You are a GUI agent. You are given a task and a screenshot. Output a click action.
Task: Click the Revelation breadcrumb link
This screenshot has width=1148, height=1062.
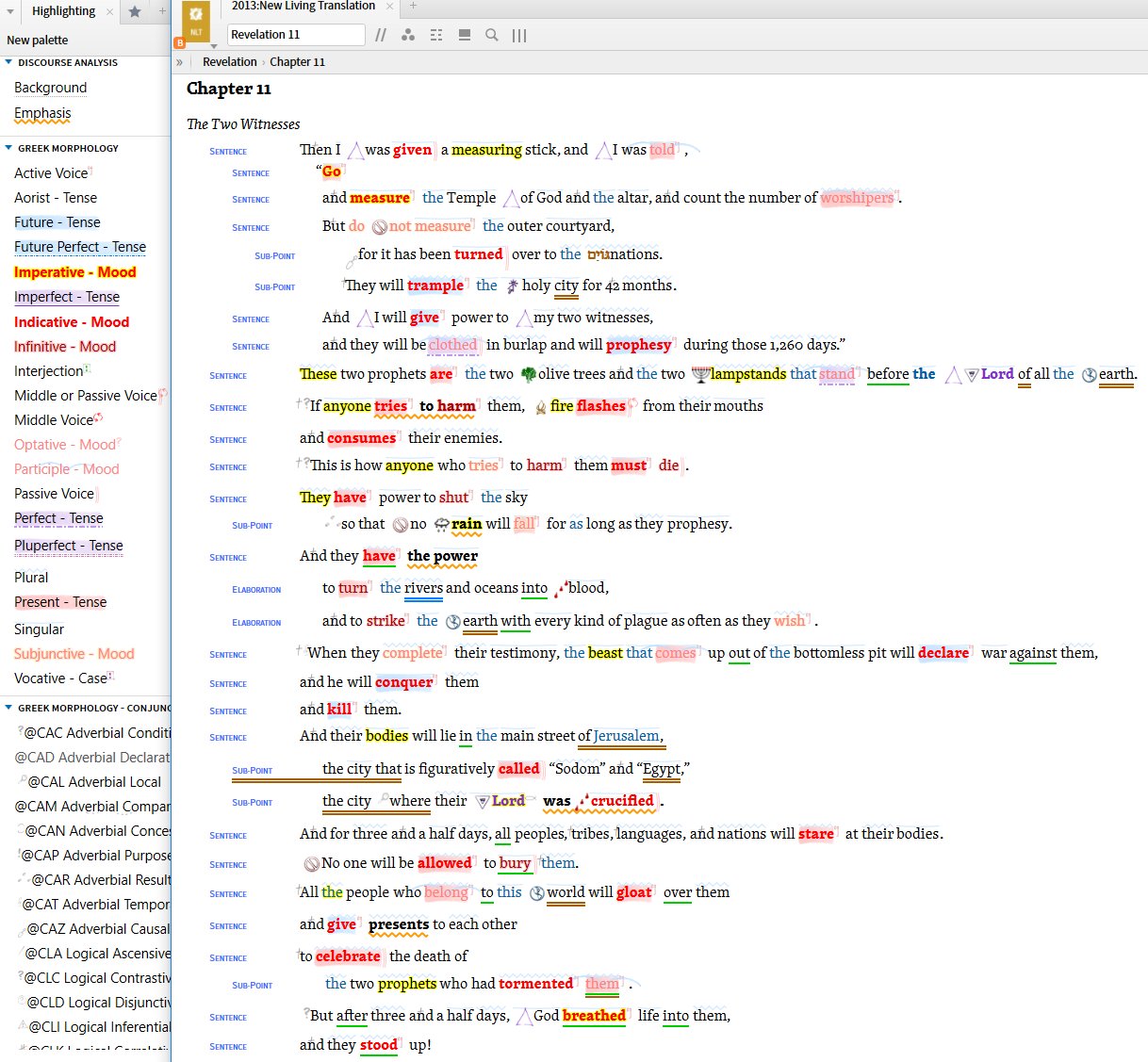pos(229,62)
